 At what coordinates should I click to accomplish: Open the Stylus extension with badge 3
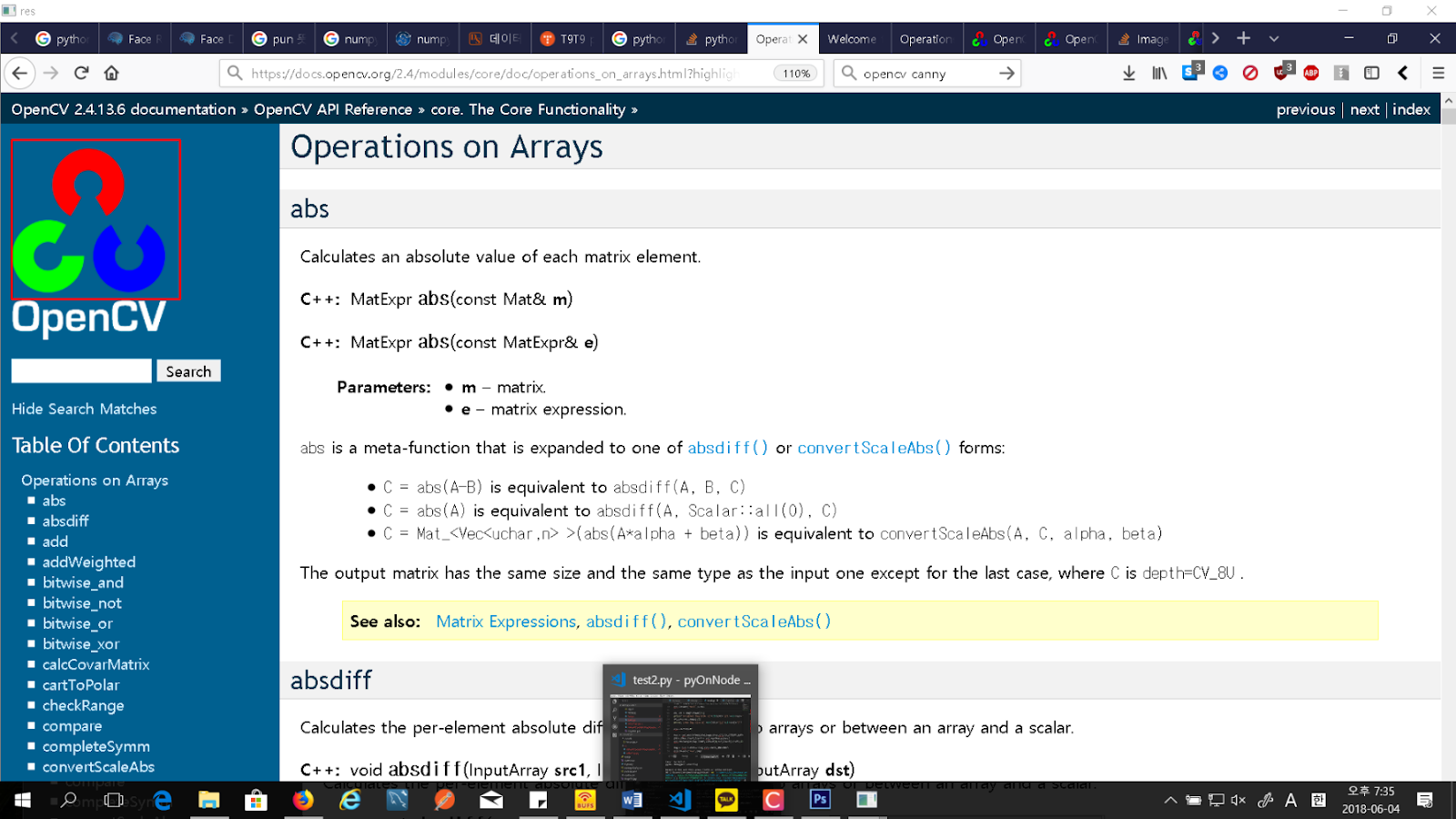[1190, 73]
